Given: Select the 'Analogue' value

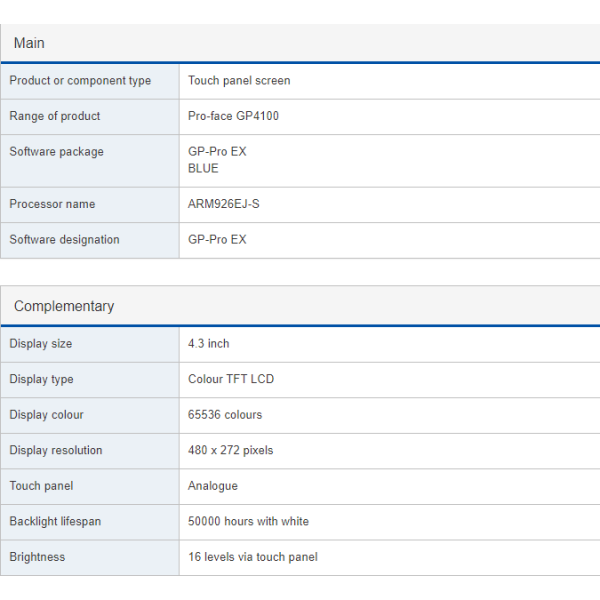Looking at the screenshot, I should pyautogui.click(x=213, y=486).
